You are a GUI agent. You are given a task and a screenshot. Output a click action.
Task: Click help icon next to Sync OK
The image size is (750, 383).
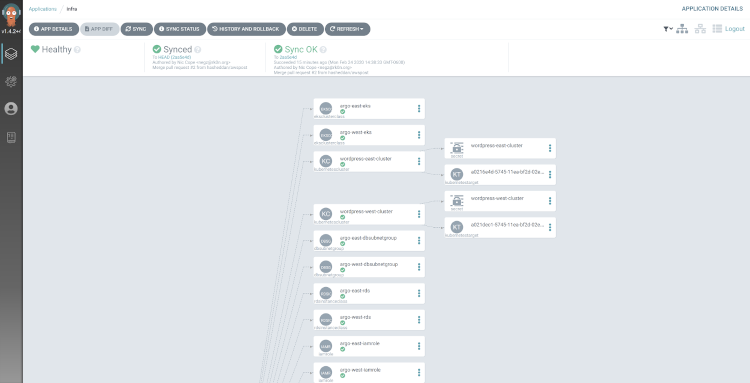coord(323,50)
